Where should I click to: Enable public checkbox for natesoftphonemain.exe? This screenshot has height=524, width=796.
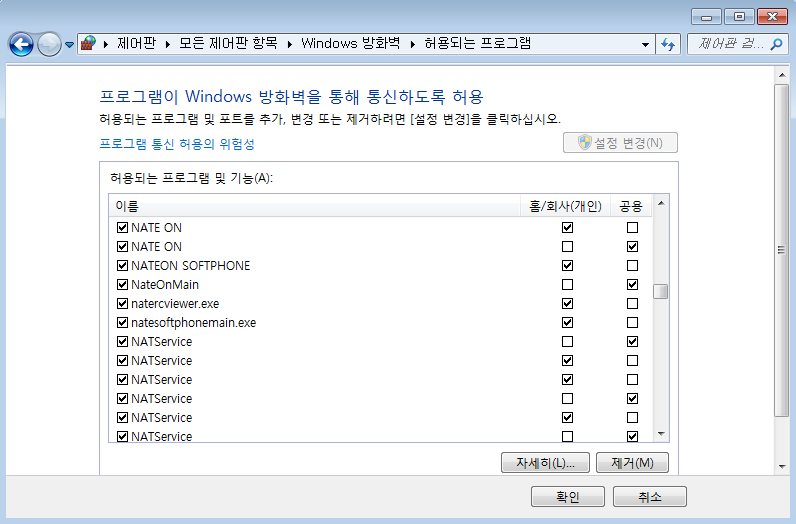[633, 322]
